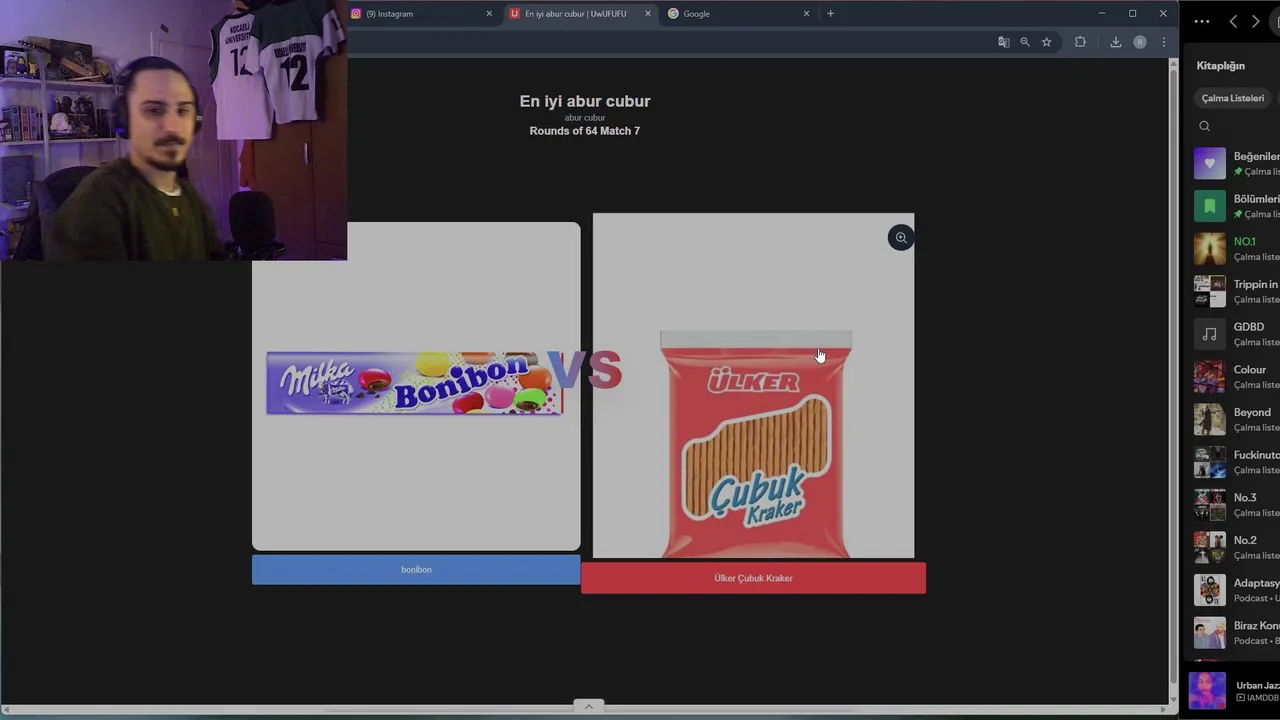Open the zoom indicator in address bar

point(1025,42)
